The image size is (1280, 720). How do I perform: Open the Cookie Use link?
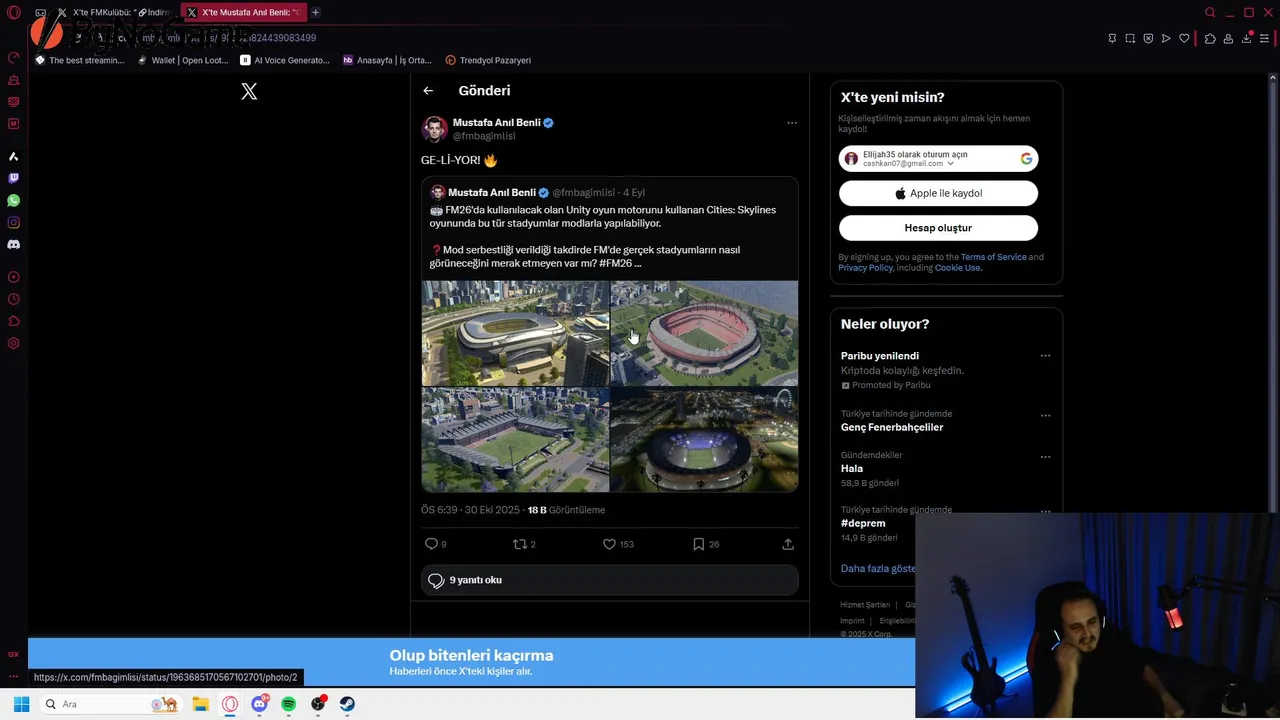pos(958,268)
